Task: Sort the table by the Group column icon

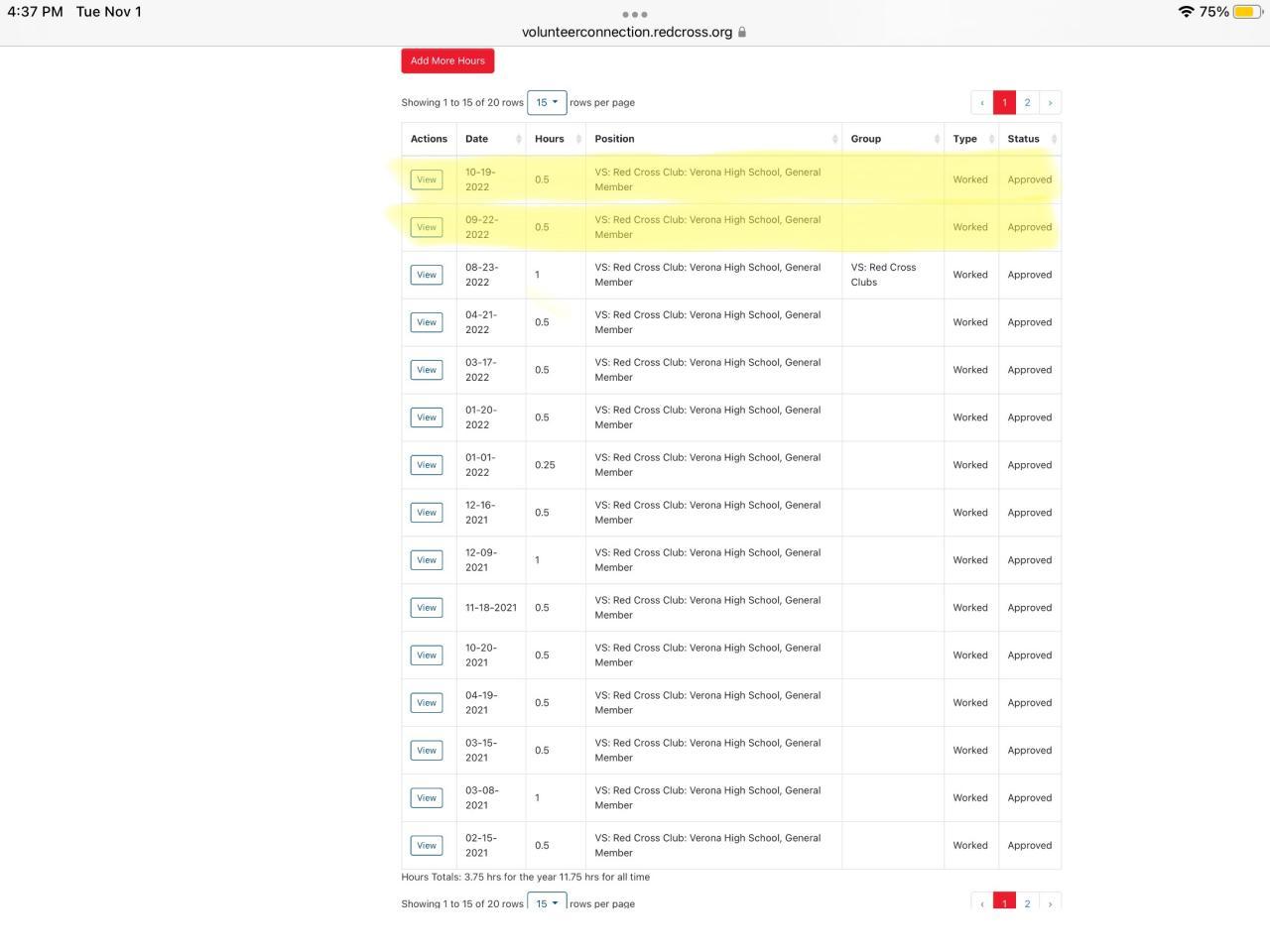Action: tap(937, 139)
